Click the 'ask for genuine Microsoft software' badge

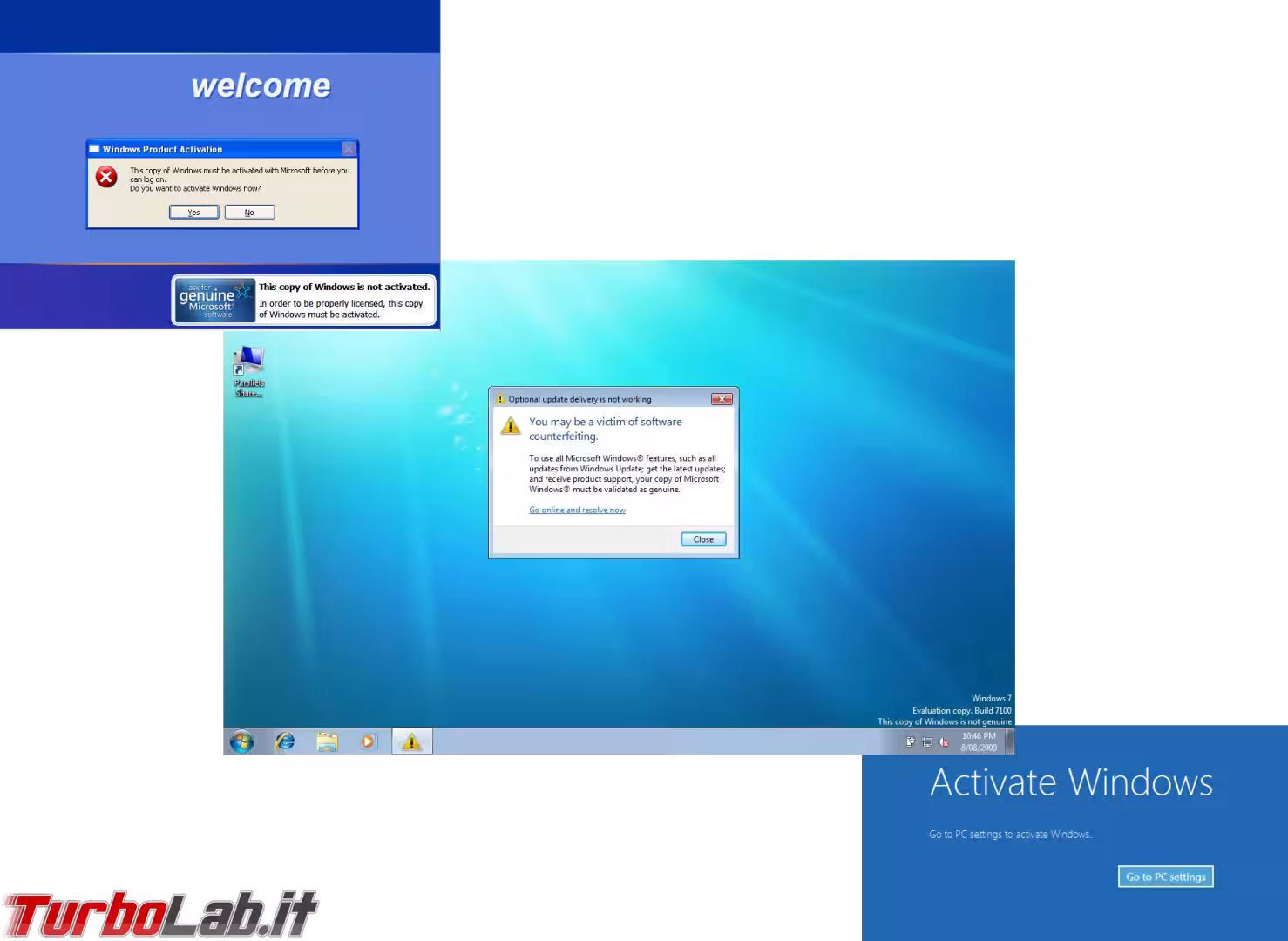click(x=214, y=301)
